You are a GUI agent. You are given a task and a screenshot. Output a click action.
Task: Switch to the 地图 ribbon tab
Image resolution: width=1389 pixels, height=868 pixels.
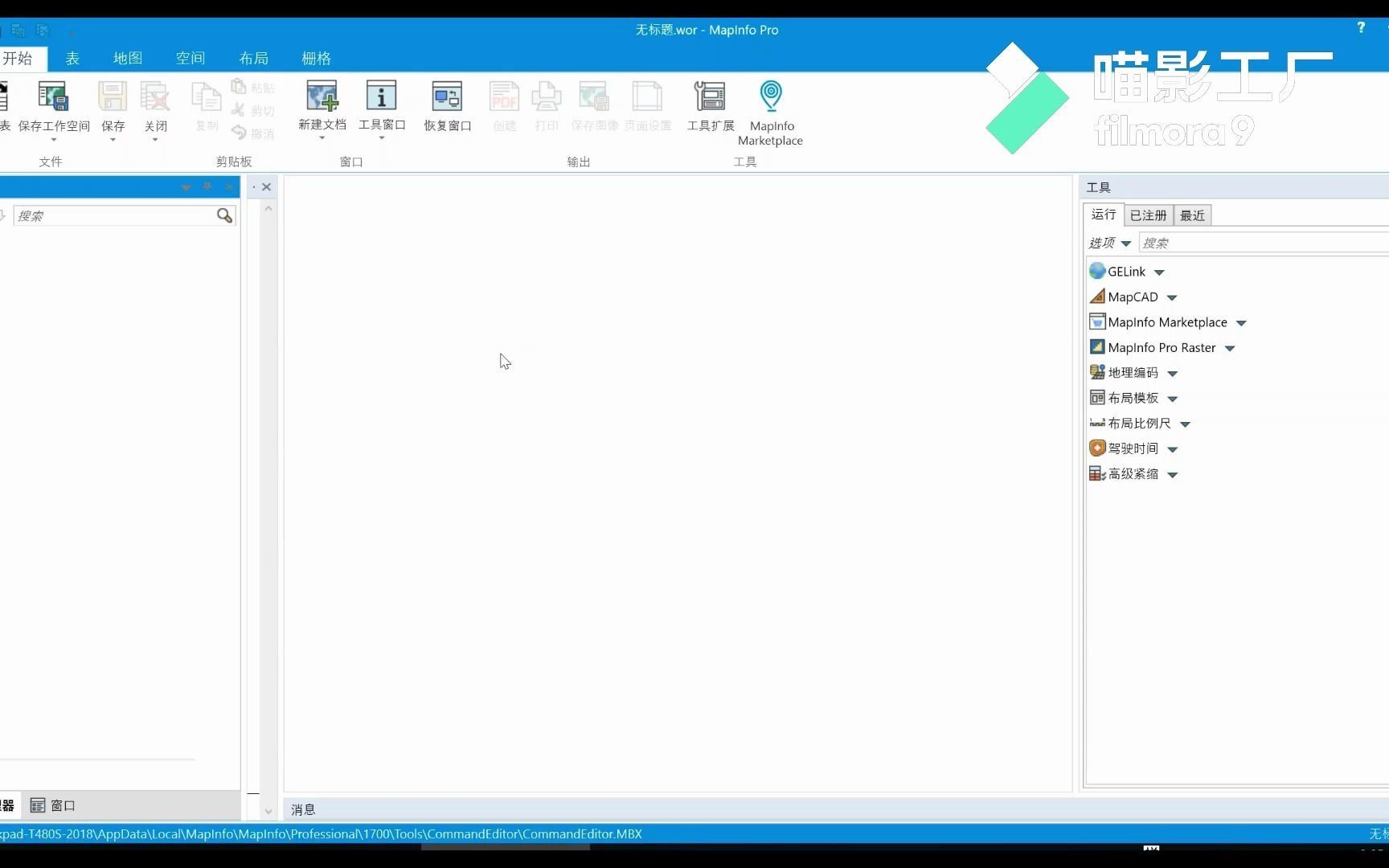click(x=128, y=58)
